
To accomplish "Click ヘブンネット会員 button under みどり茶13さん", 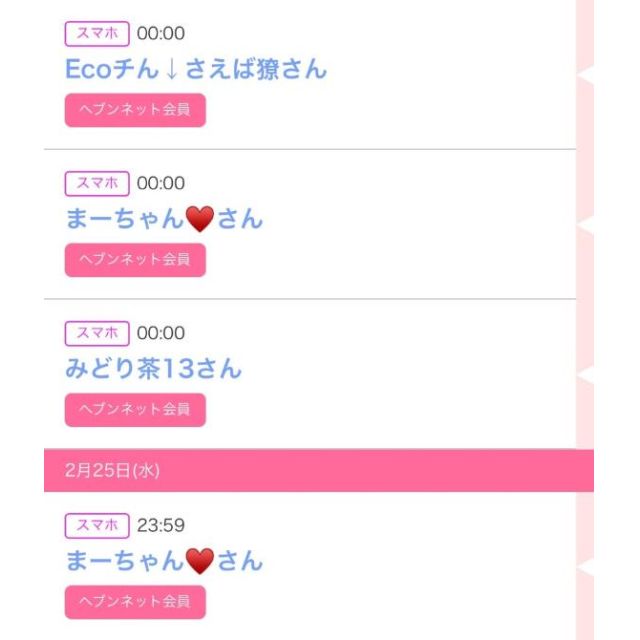I will (x=135, y=409).
